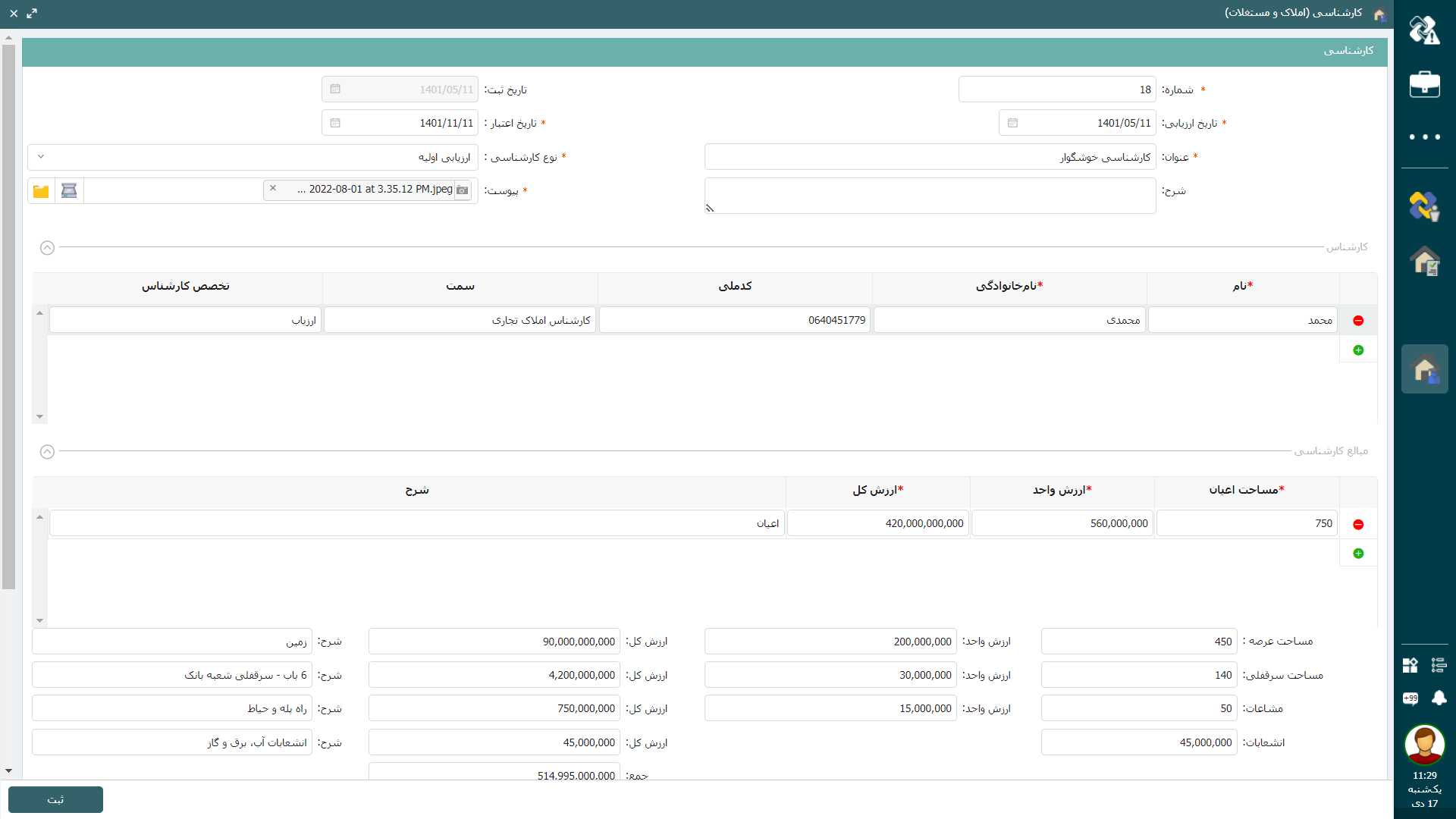This screenshot has width=1456, height=819.
Task: Add new valuation amount row with green plus
Action: (1358, 554)
